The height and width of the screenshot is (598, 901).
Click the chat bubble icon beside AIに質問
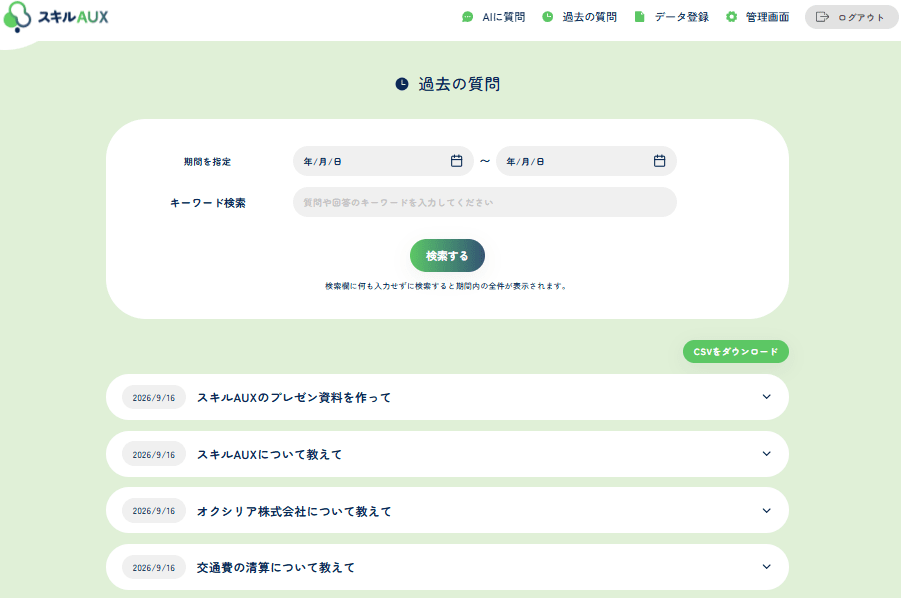coord(468,17)
